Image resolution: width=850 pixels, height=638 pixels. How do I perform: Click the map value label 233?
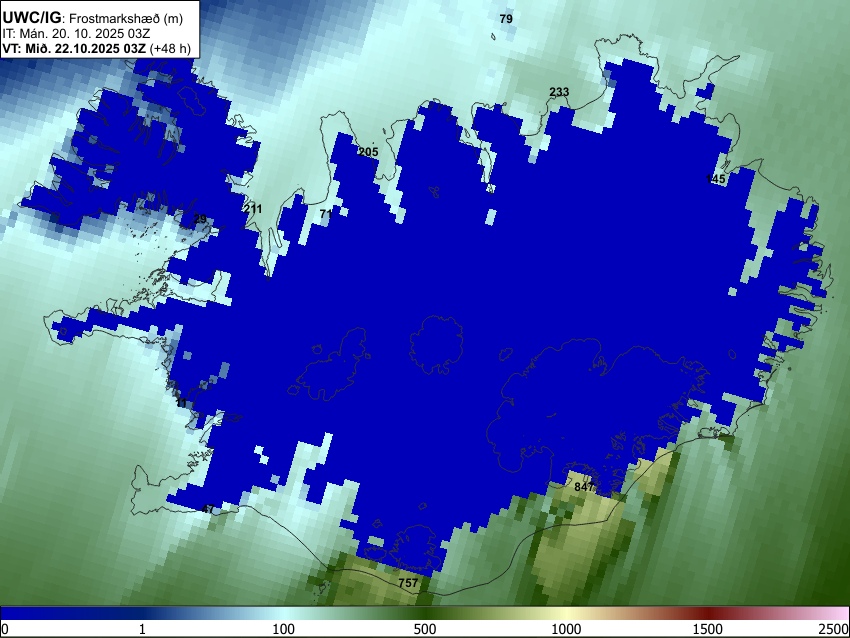tap(559, 92)
